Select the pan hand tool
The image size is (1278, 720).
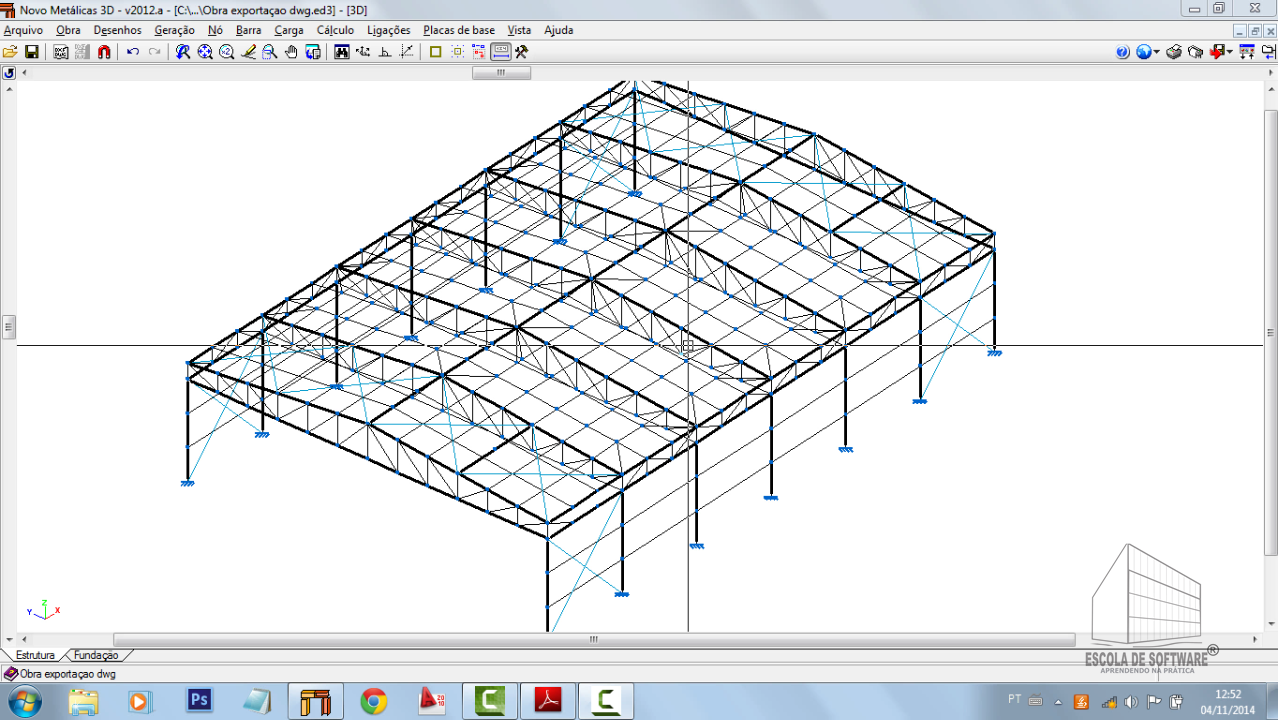click(291, 52)
